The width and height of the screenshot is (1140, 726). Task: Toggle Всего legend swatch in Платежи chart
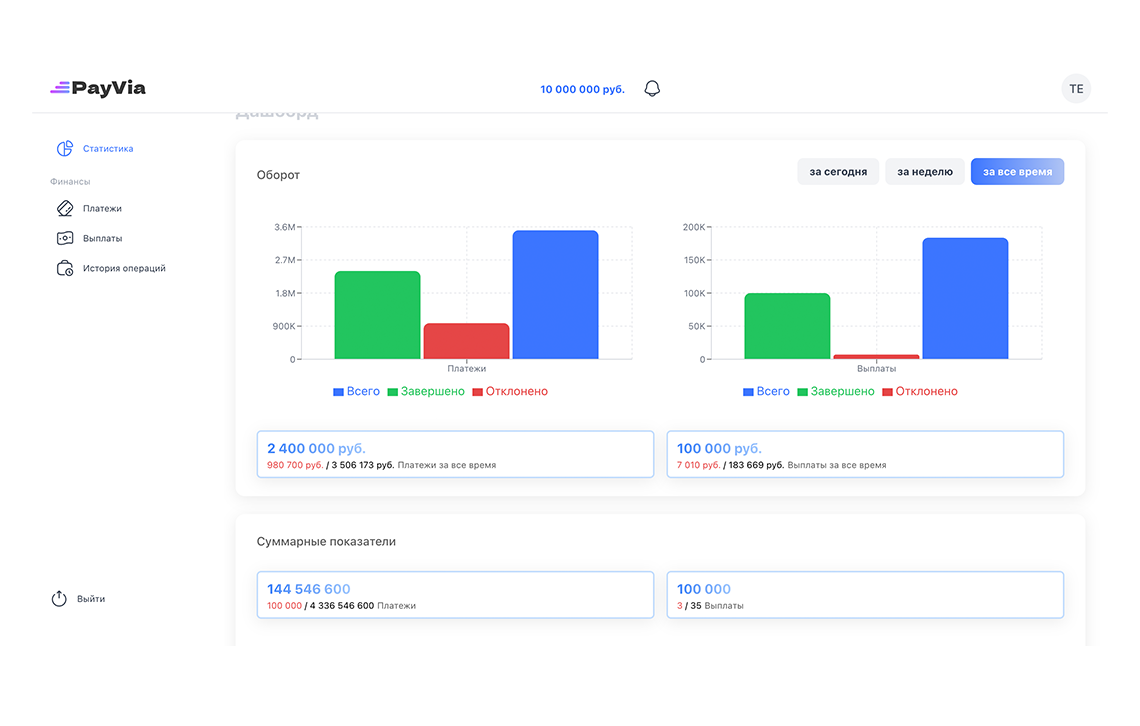(x=338, y=392)
